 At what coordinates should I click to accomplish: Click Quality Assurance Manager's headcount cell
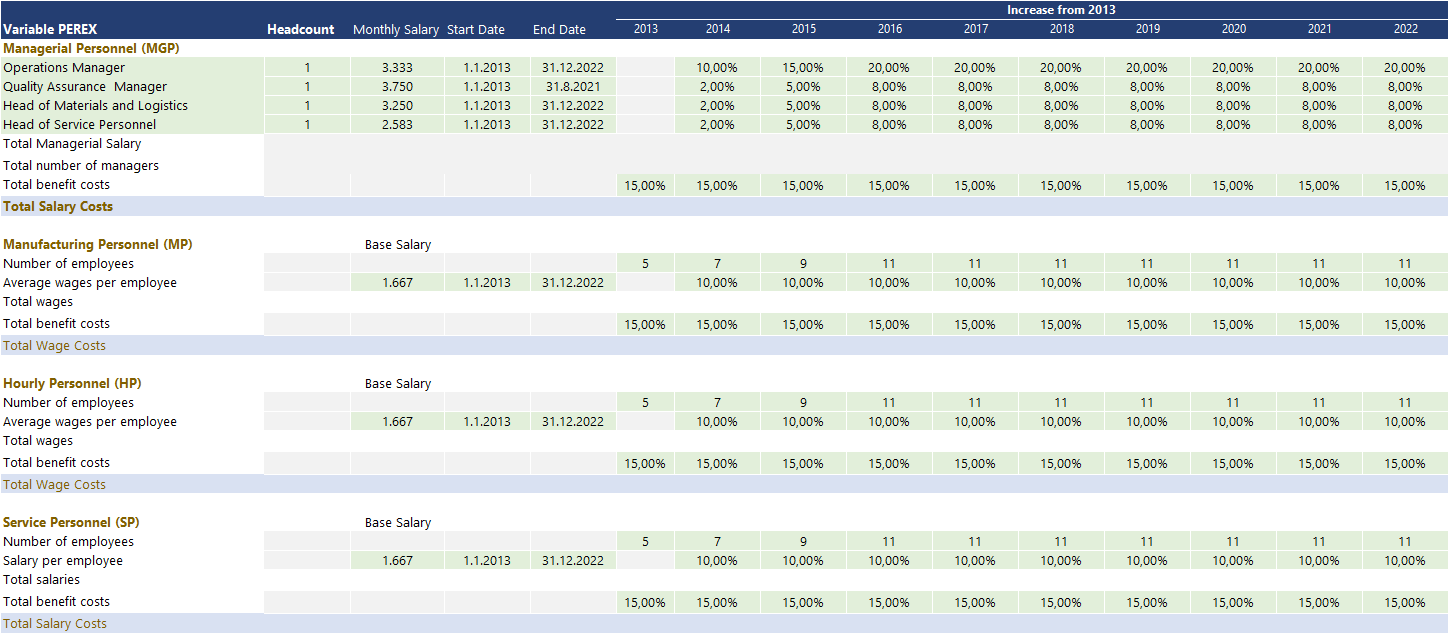307,87
